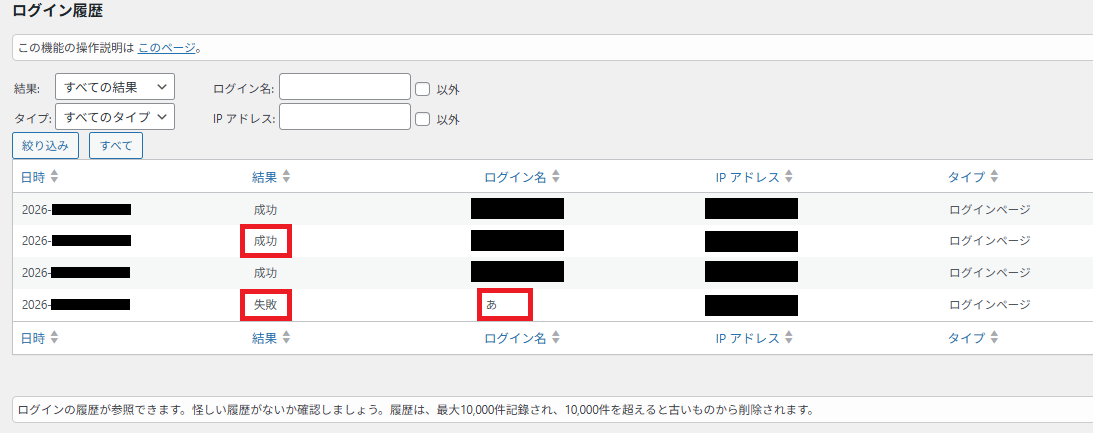Open the すべての結果 dropdown
The image size is (1093, 433).
[x=115, y=88]
